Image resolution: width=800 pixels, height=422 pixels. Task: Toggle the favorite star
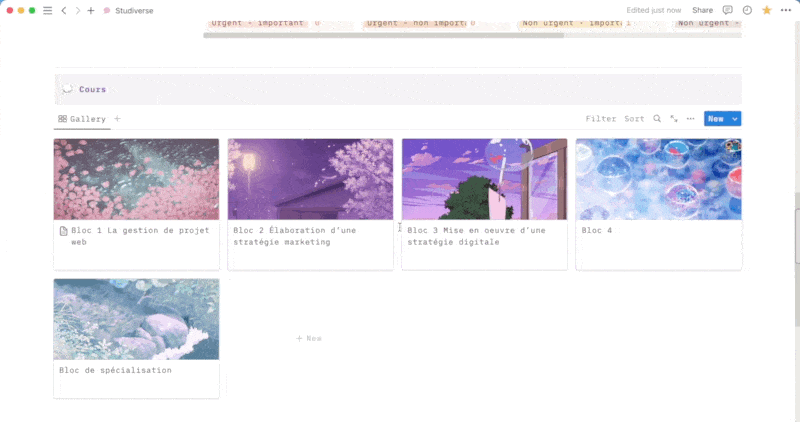766,10
